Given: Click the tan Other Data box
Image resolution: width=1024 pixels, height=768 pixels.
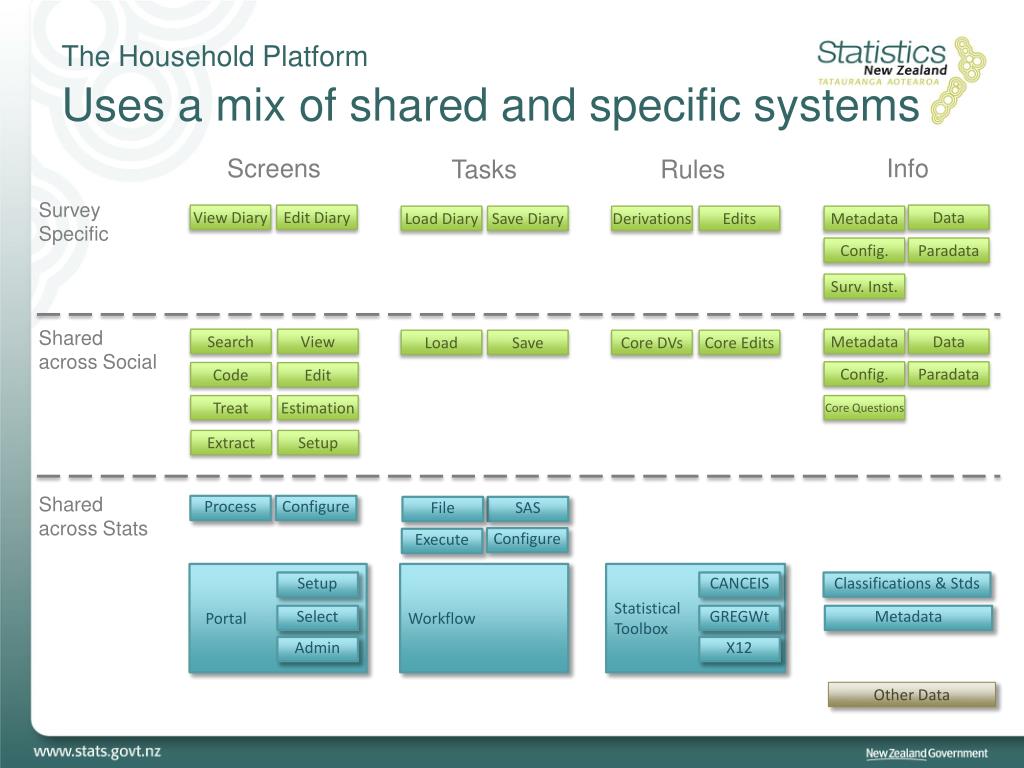Looking at the screenshot, I should tap(912, 695).
